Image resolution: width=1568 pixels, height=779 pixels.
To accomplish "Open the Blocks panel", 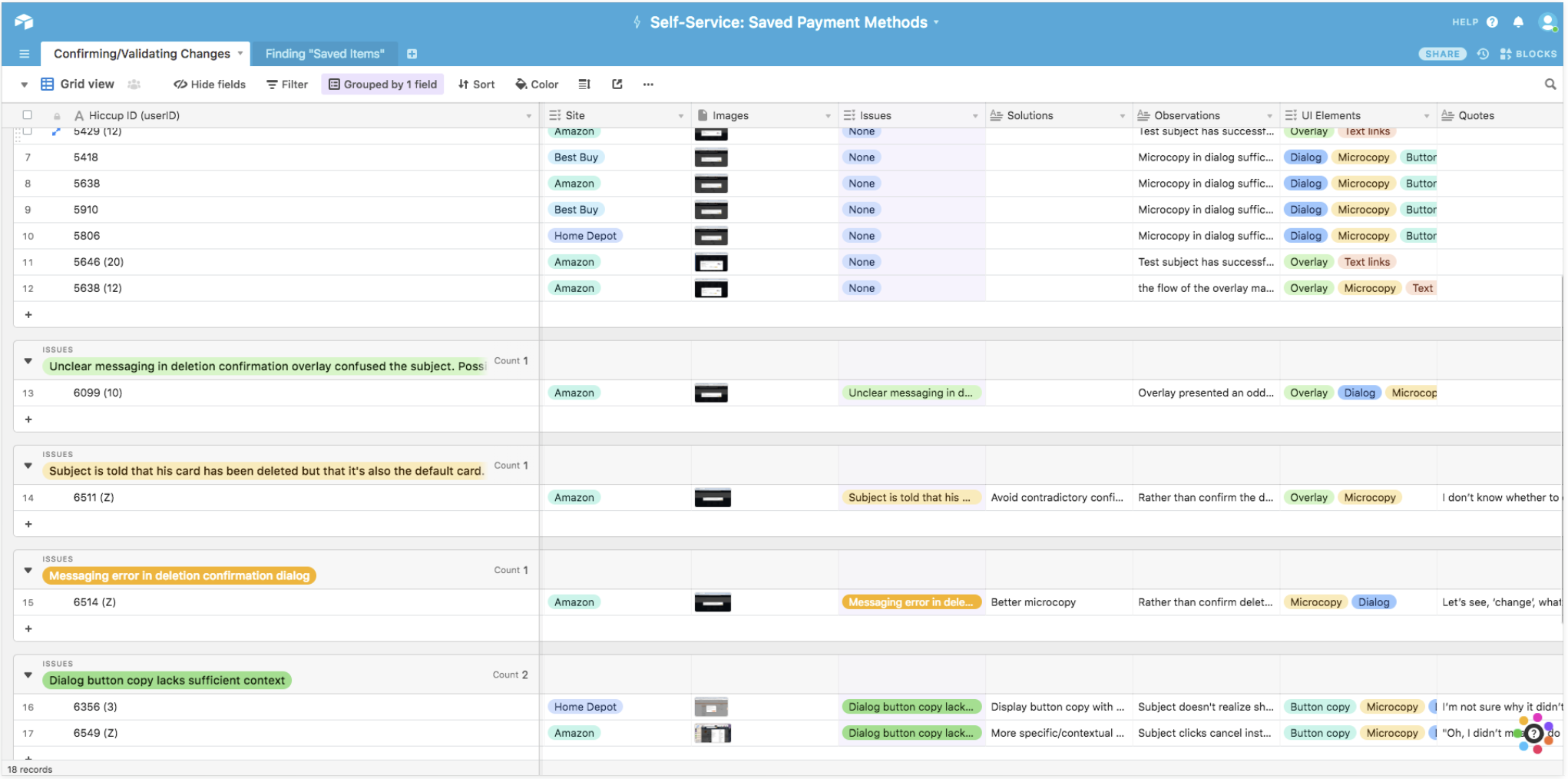I will coord(1528,54).
